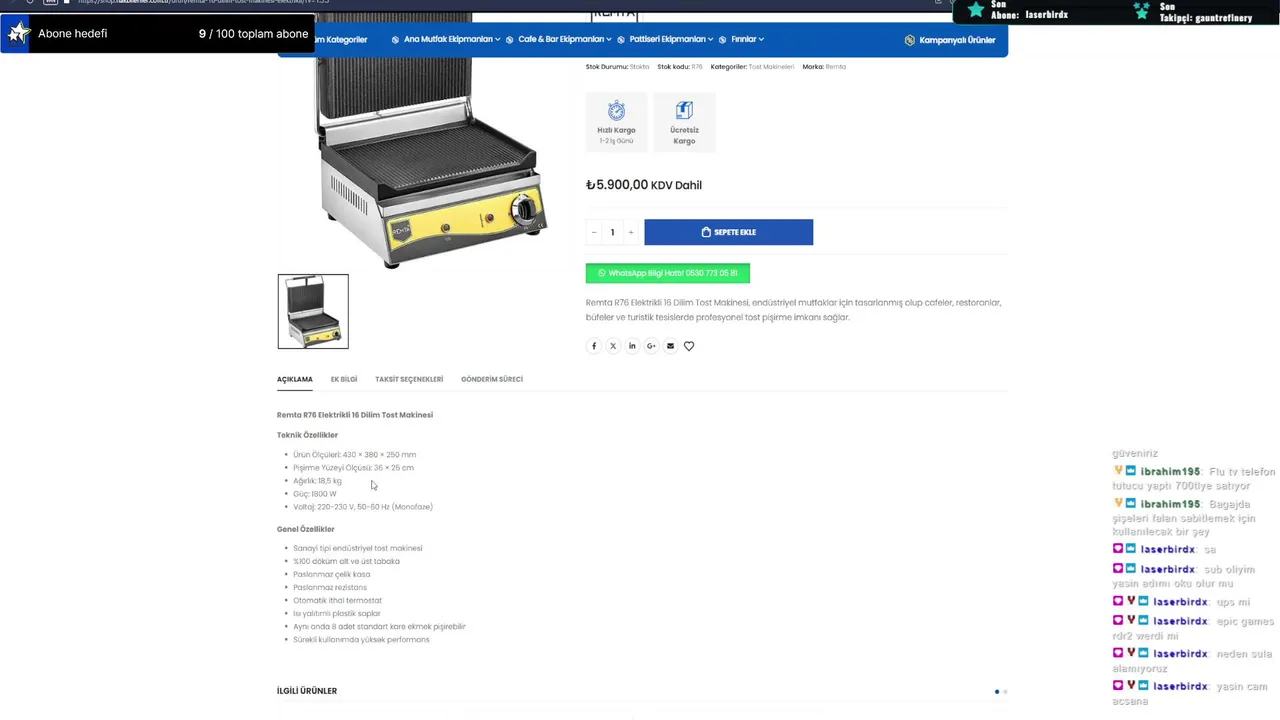
Task: Switch to EK BİLGİ tab
Action: (x=344, y=380)
